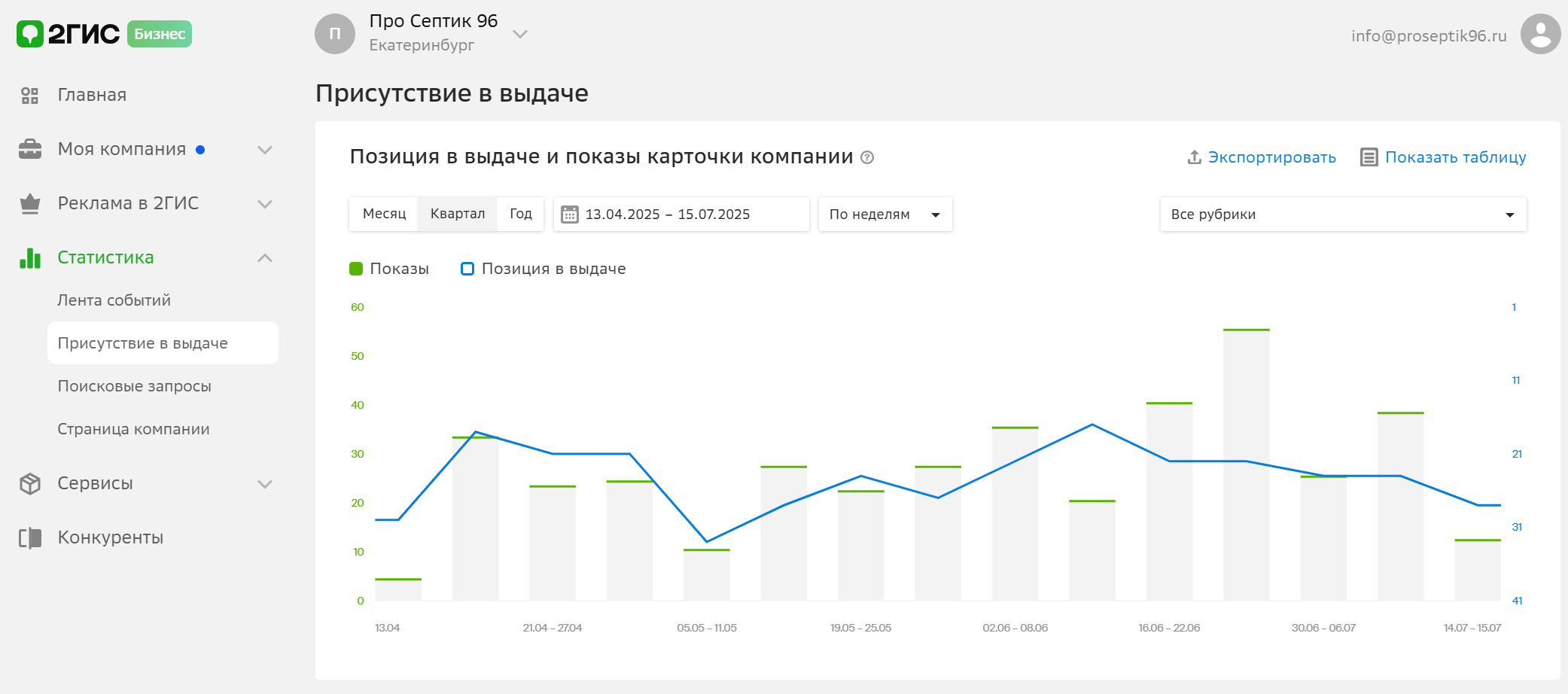
Task: Click the info@proseptik96.ru account email
Action: 1429,35
